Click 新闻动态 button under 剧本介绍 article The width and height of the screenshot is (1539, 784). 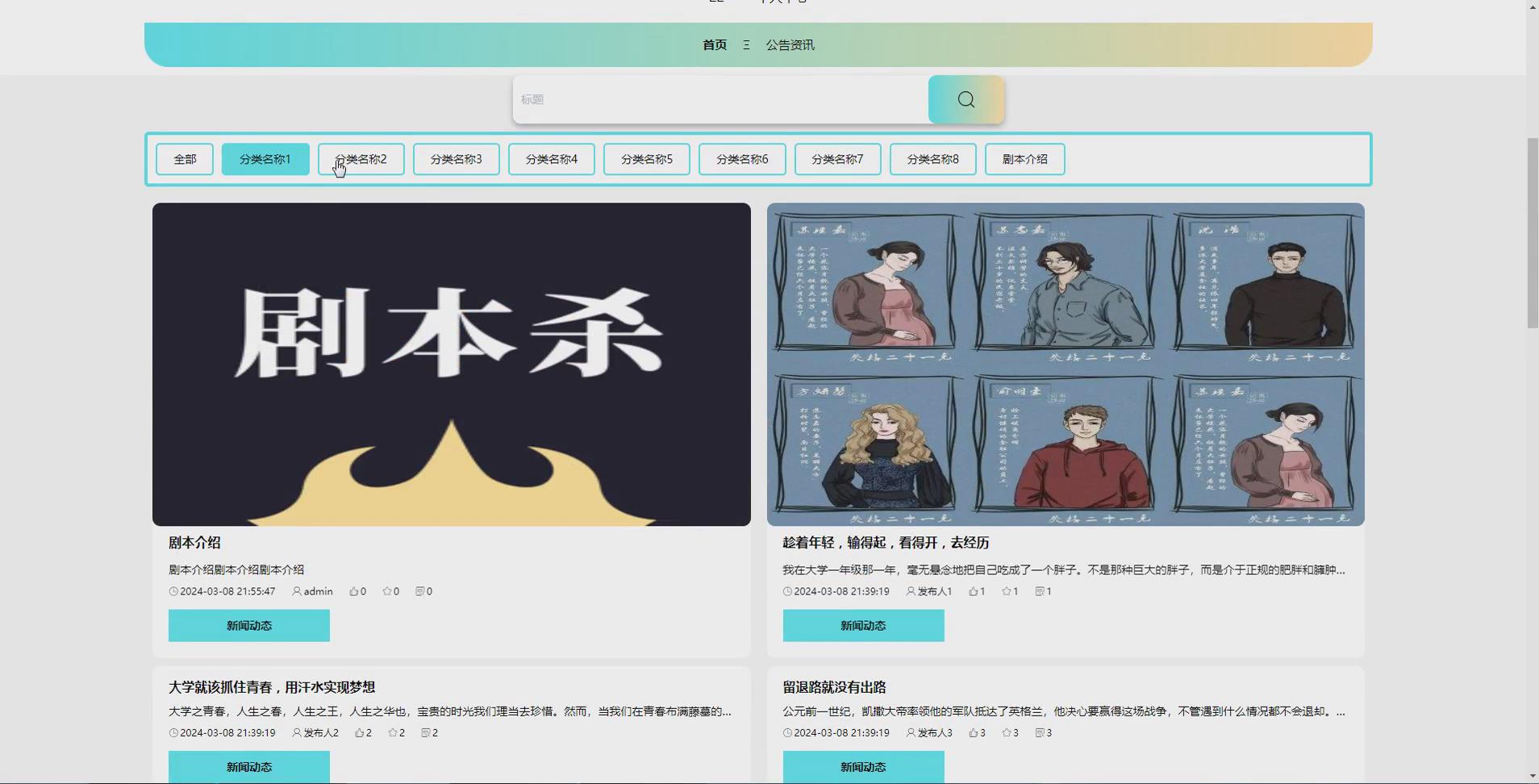click(x=248, y=625)
